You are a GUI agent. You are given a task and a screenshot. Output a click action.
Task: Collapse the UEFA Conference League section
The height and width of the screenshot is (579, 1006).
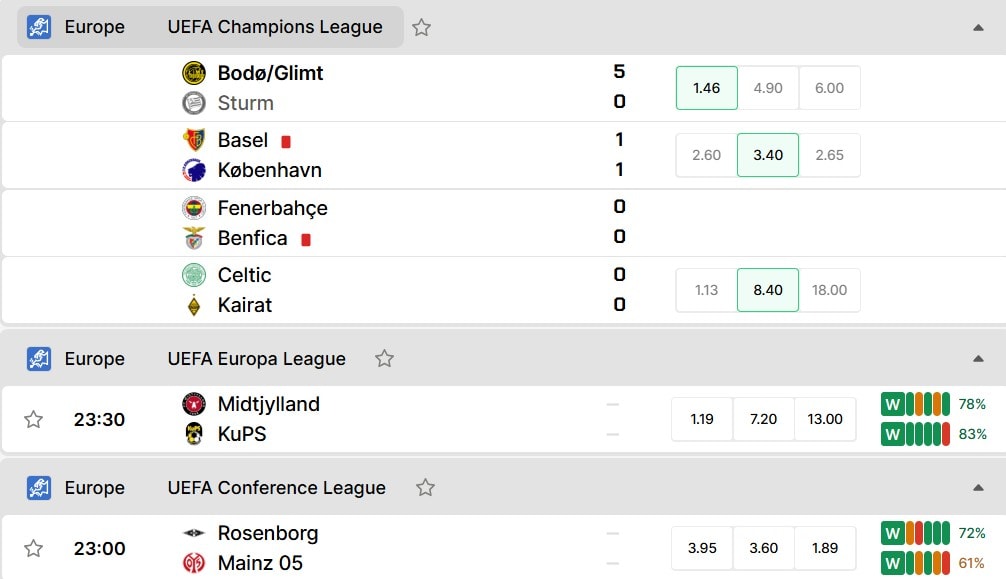[978, 488]
